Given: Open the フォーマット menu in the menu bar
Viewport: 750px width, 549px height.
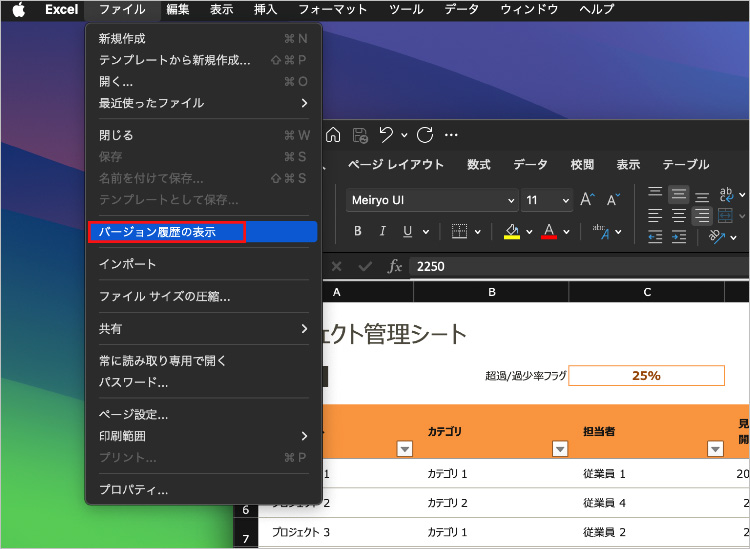Looking at the screenshot, I should click(x=333, y=10).
